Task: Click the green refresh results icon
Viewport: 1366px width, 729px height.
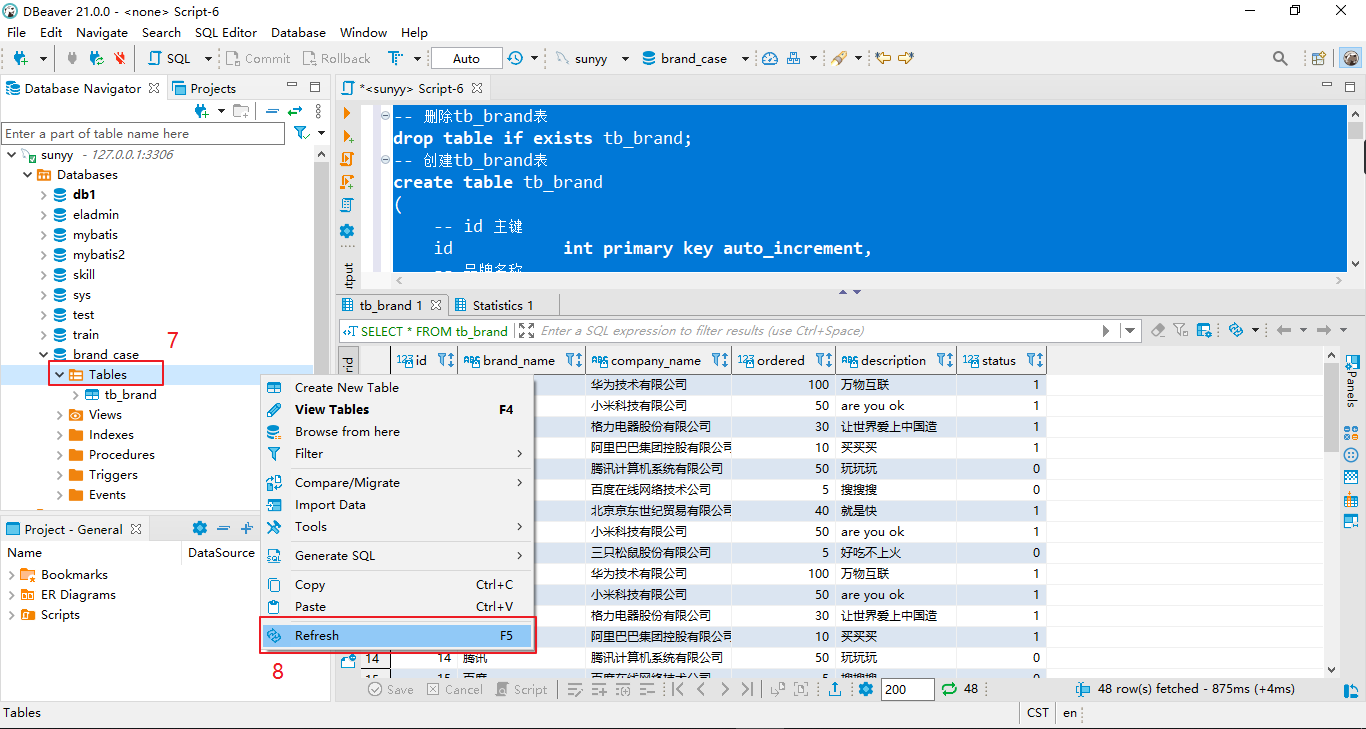Action: click(x=950, y=689)
